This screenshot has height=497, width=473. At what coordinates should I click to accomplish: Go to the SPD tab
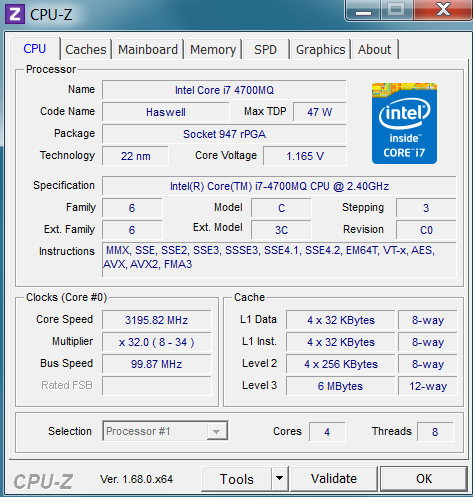[x=266, y=50]
